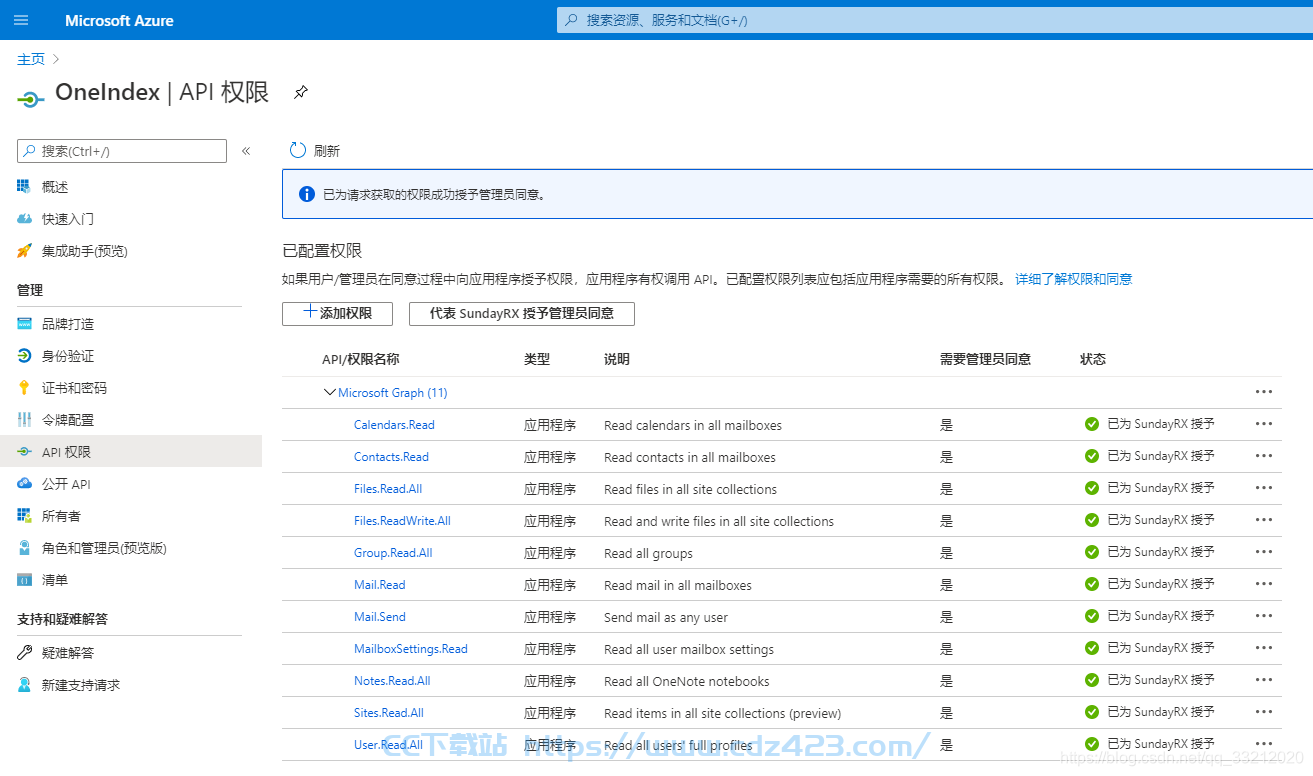Collapse the Microsoft Graph (11) permissions group

330,392
